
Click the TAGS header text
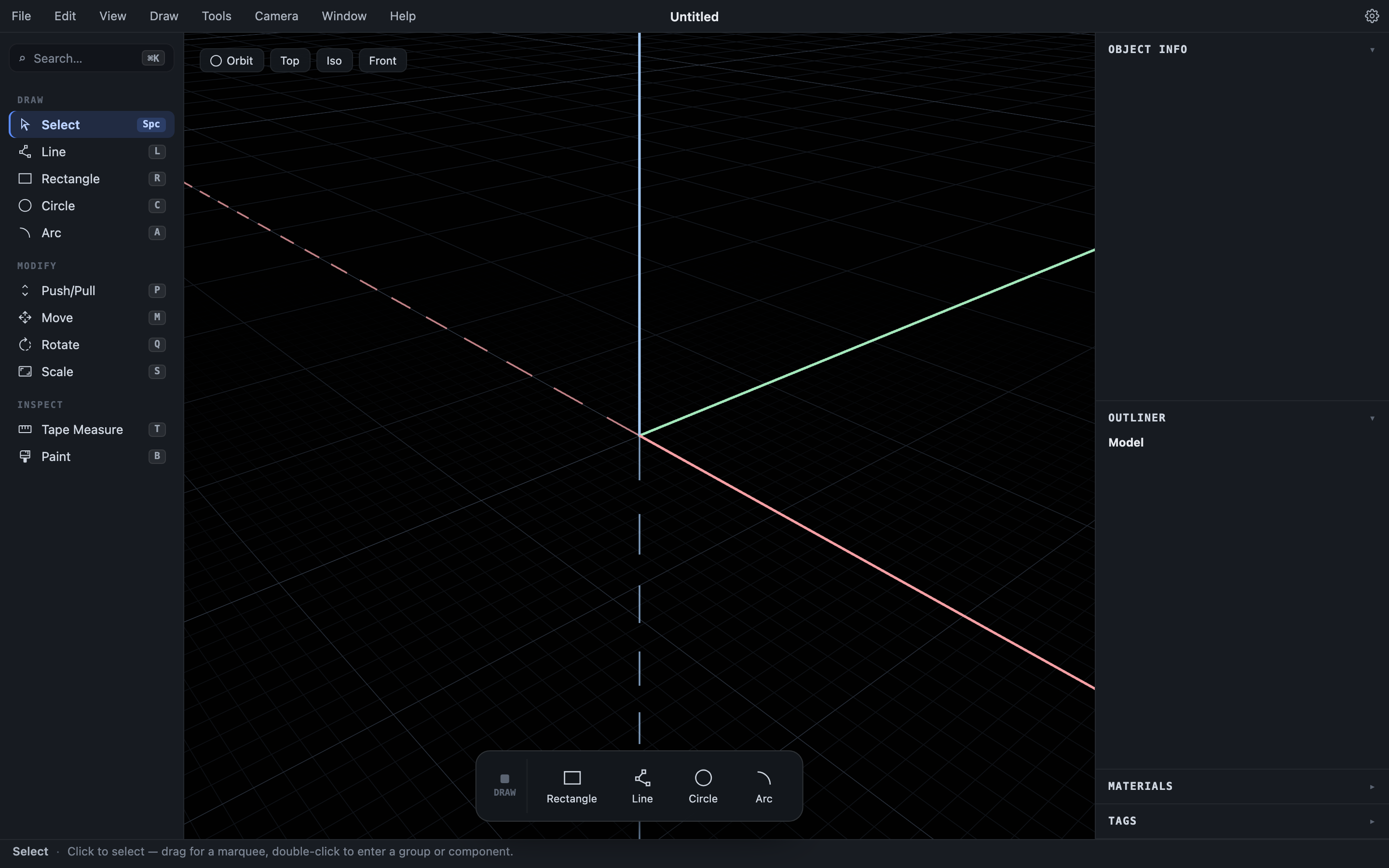[1122, 821]
